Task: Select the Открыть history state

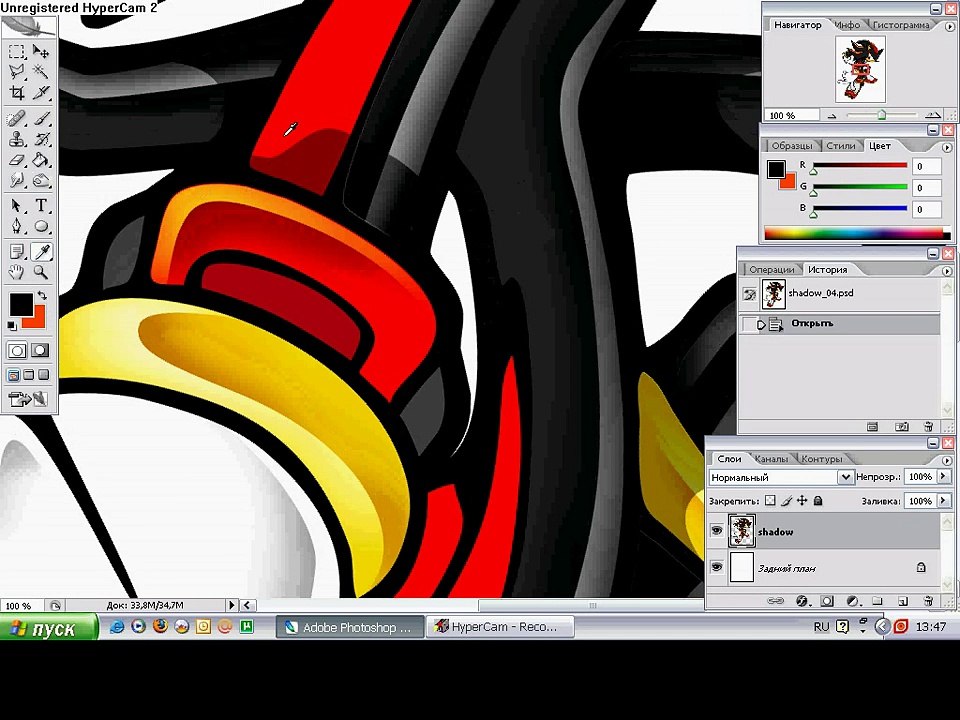Action: pyautogui.click(x=839, y=324)
